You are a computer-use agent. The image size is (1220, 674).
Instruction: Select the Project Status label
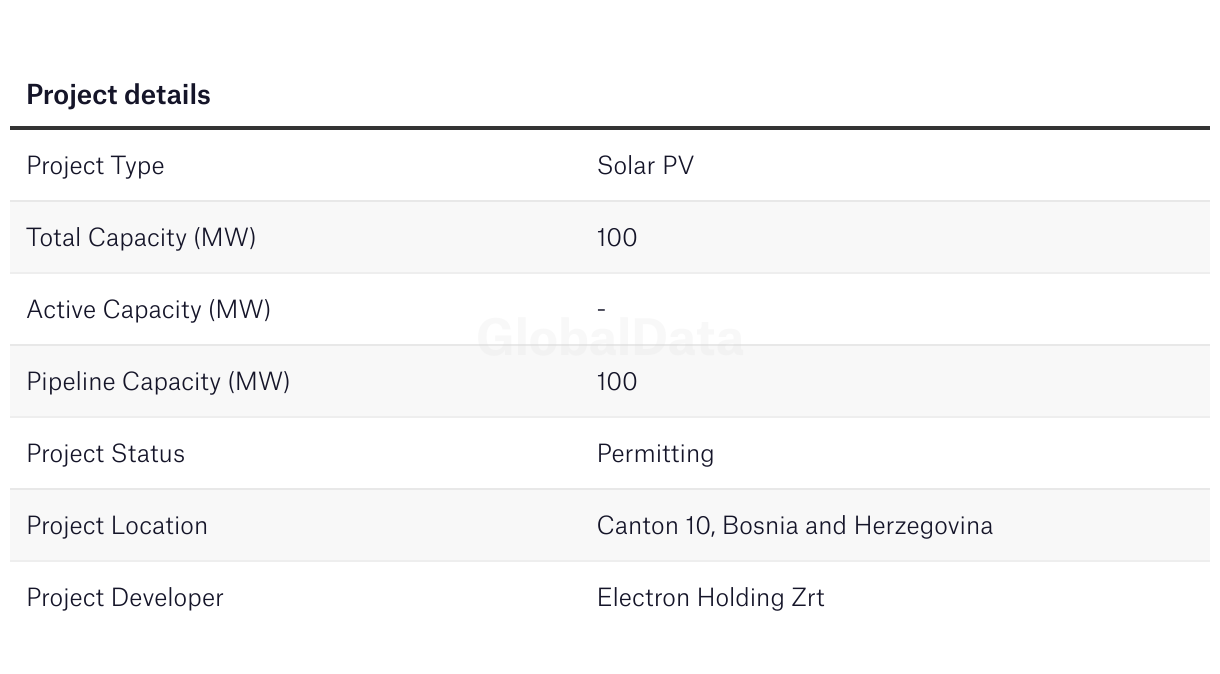coord(105,454)
